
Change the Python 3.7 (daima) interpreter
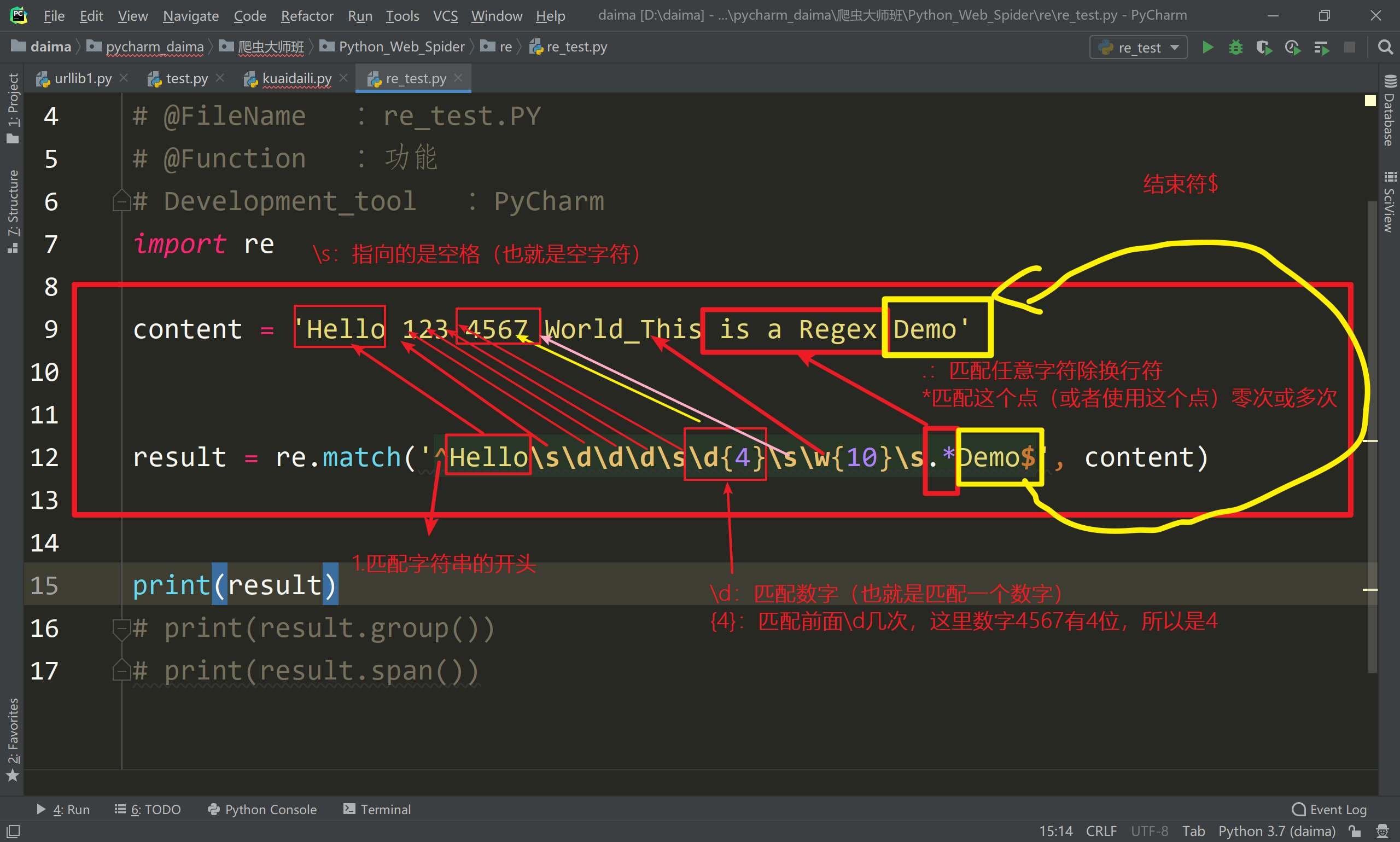(x=1277, y=831)
